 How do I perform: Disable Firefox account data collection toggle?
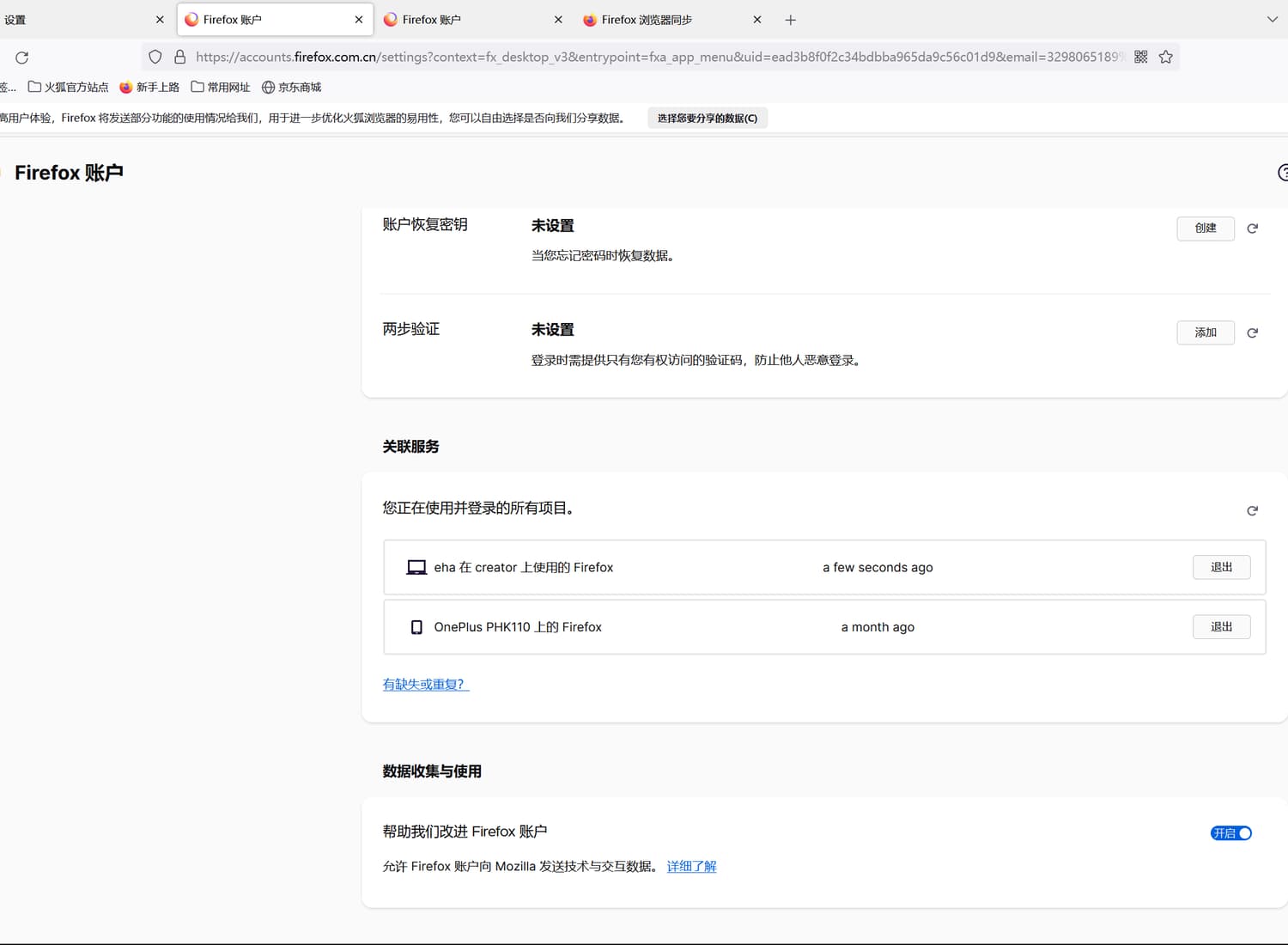tap(1230, 833)
